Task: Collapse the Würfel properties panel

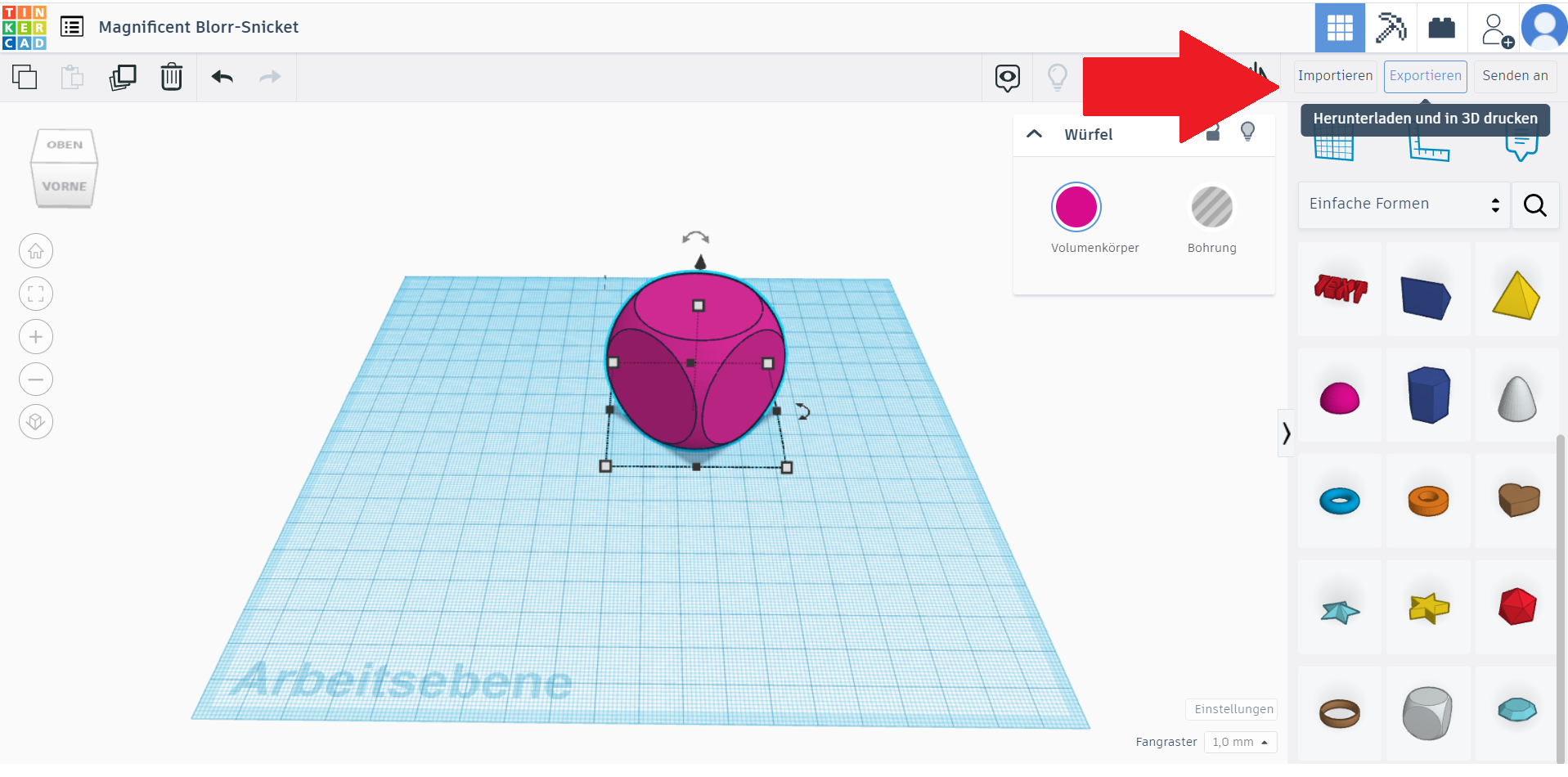Action: 1035,134
